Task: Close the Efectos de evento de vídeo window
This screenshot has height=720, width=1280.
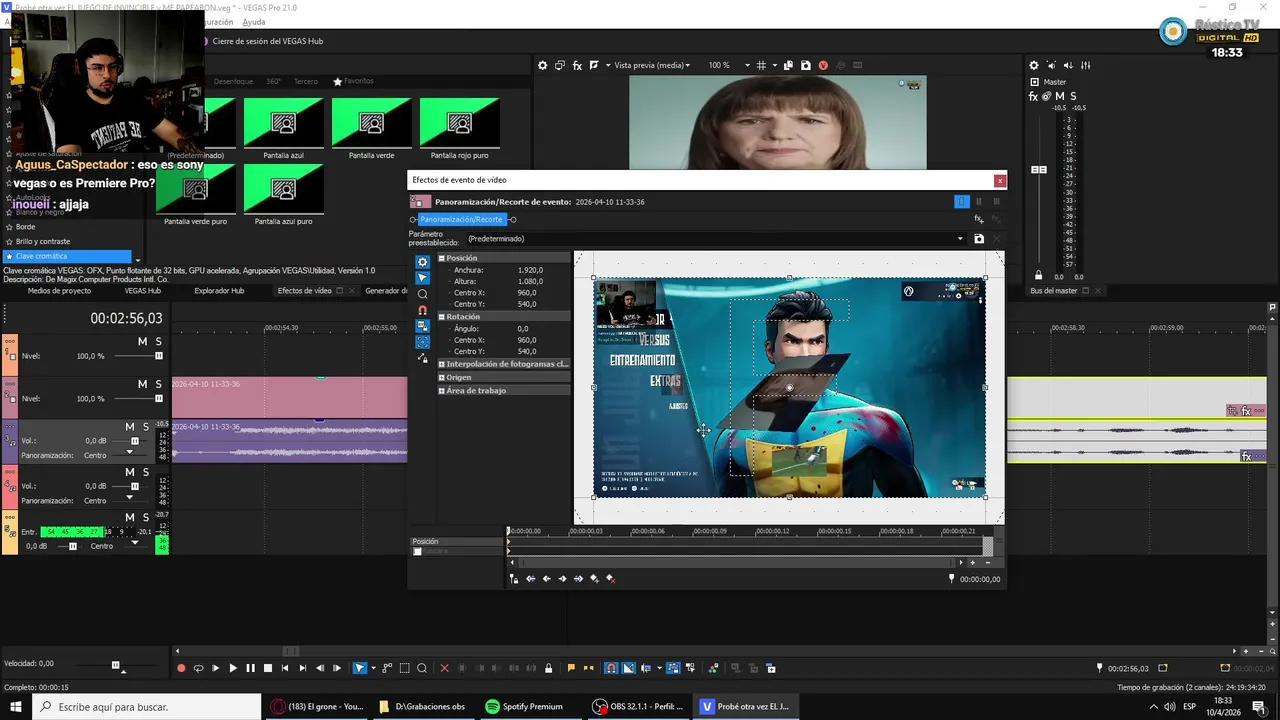Action: tap(999, 180)
